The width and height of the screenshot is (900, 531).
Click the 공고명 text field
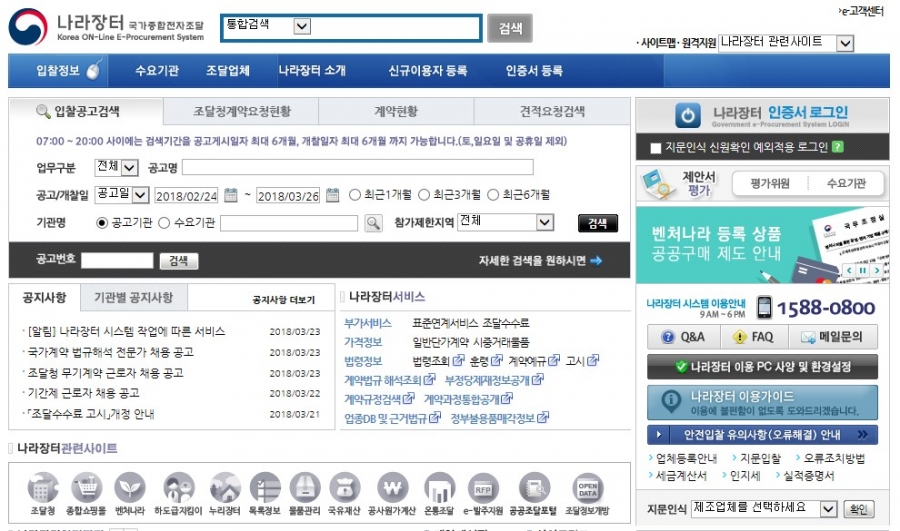(358, 167)
